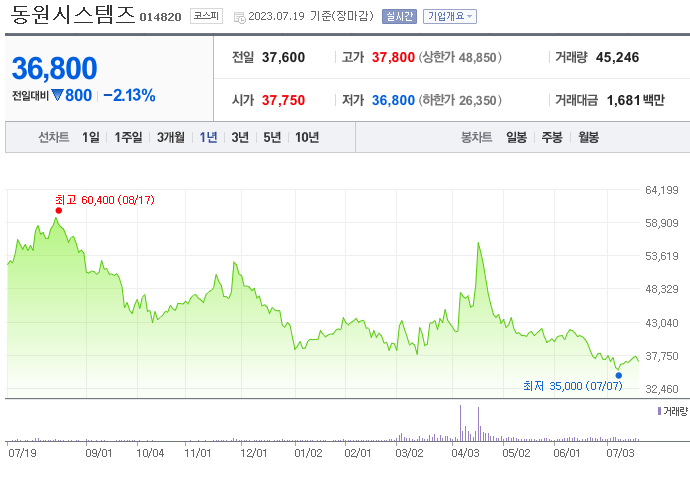The height and width of the screenshot is (477, 690).
Task: Click the 시가 value 37,750
Action: click(x=283, y=100)
